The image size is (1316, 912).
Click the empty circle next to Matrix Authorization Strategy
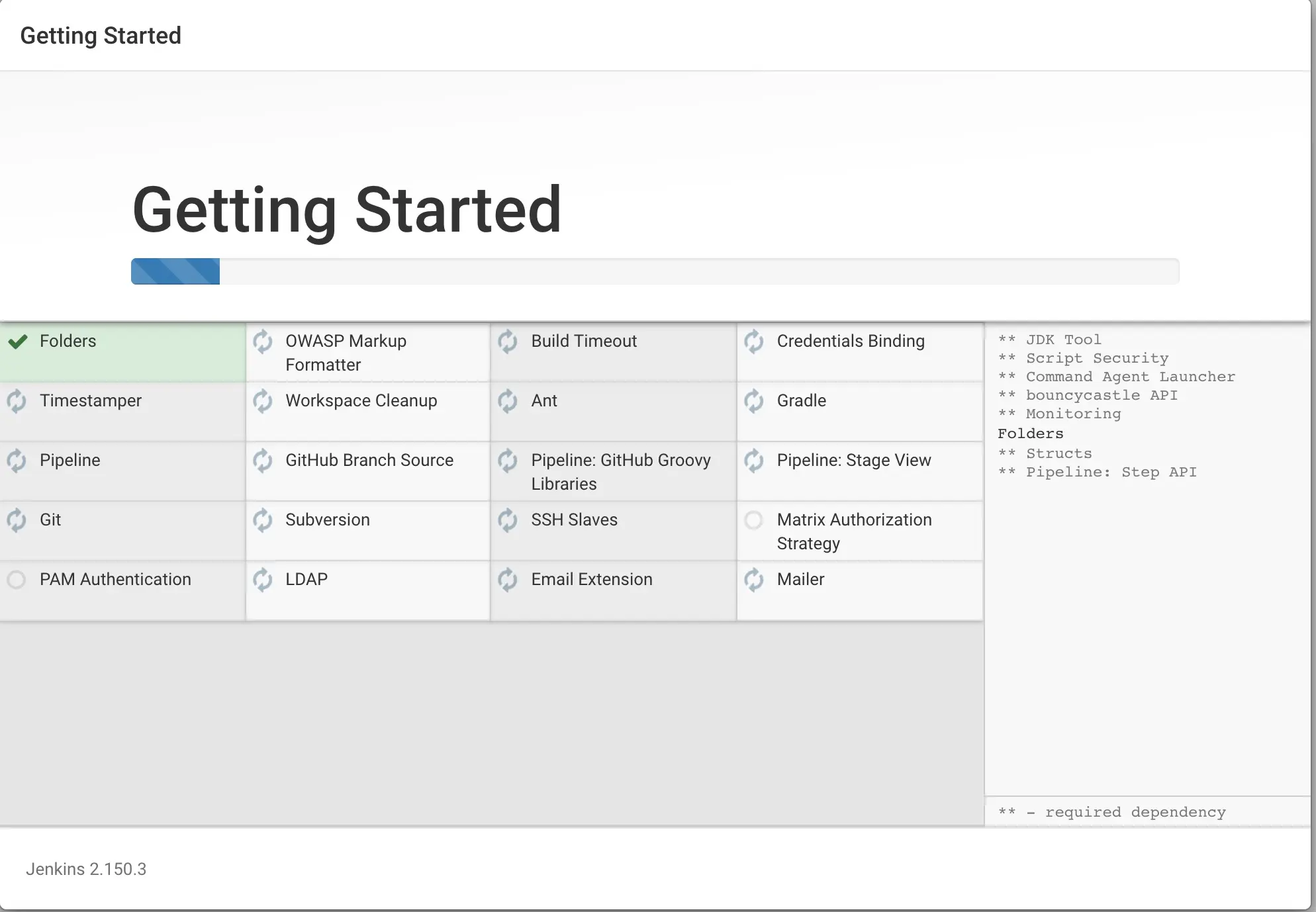(x=754, y=520)
